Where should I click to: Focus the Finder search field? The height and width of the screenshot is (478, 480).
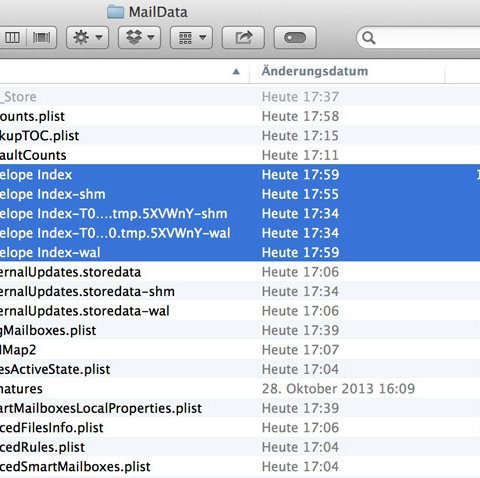click(x=419, y=38)
